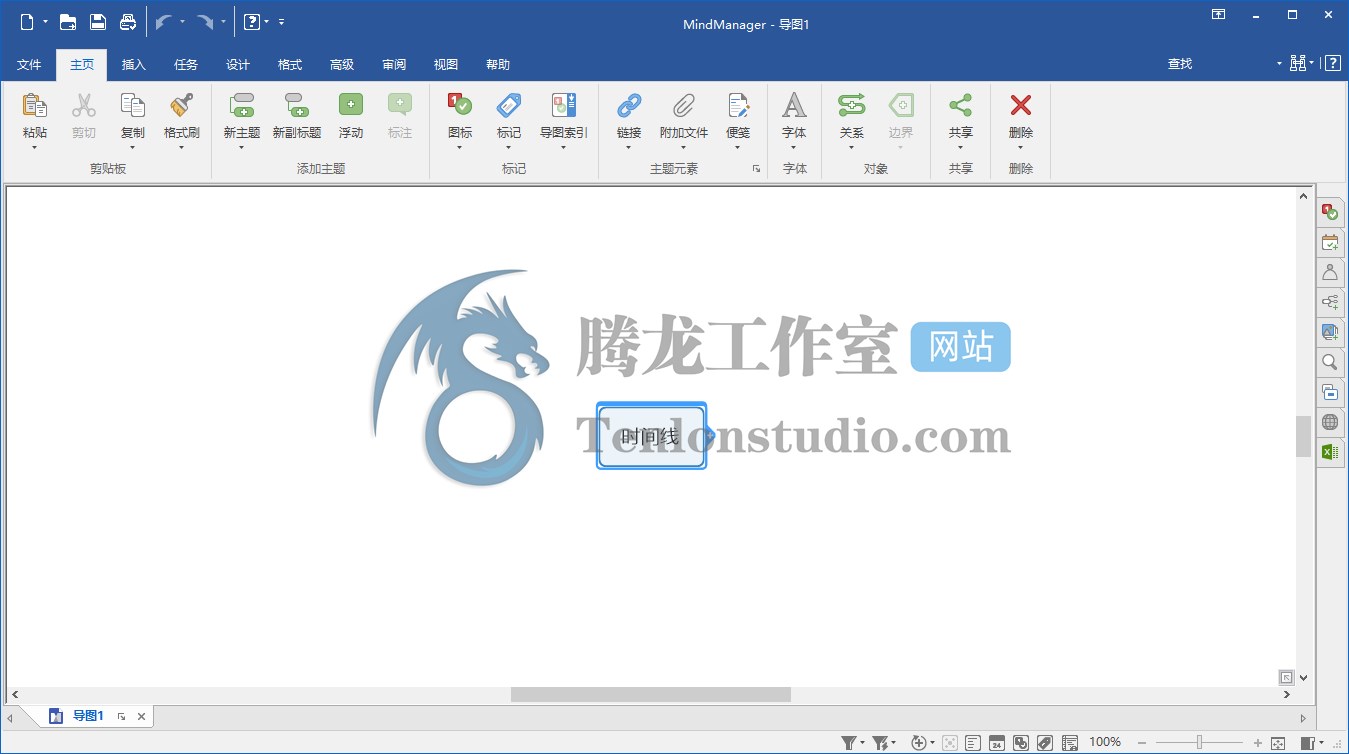This screenshot has height=754, width=1349.
Task: Click the zoom out minus button
Action: coord(1141,743)
